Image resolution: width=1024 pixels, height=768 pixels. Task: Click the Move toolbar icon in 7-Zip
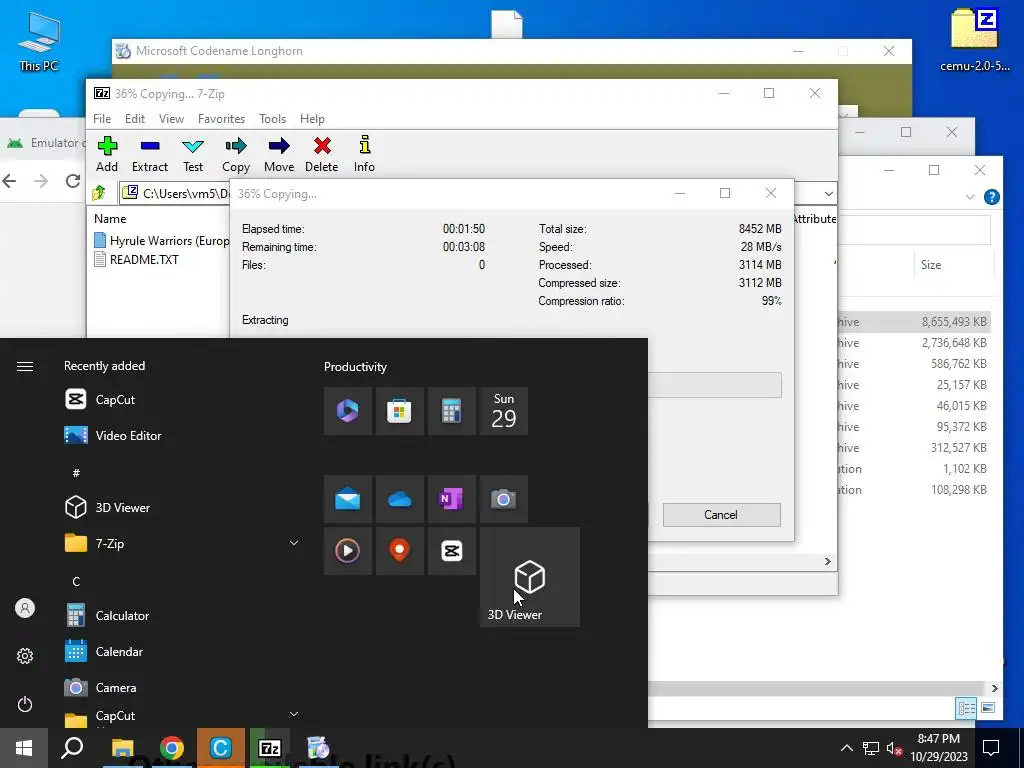[279, 154]
